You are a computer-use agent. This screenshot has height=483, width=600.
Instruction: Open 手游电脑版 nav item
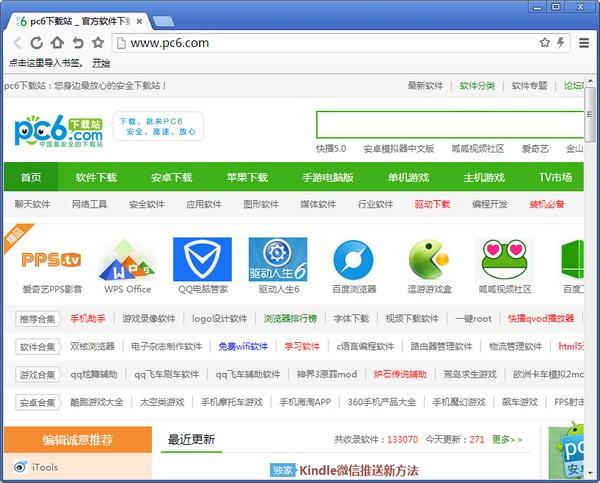coord(328,177)
